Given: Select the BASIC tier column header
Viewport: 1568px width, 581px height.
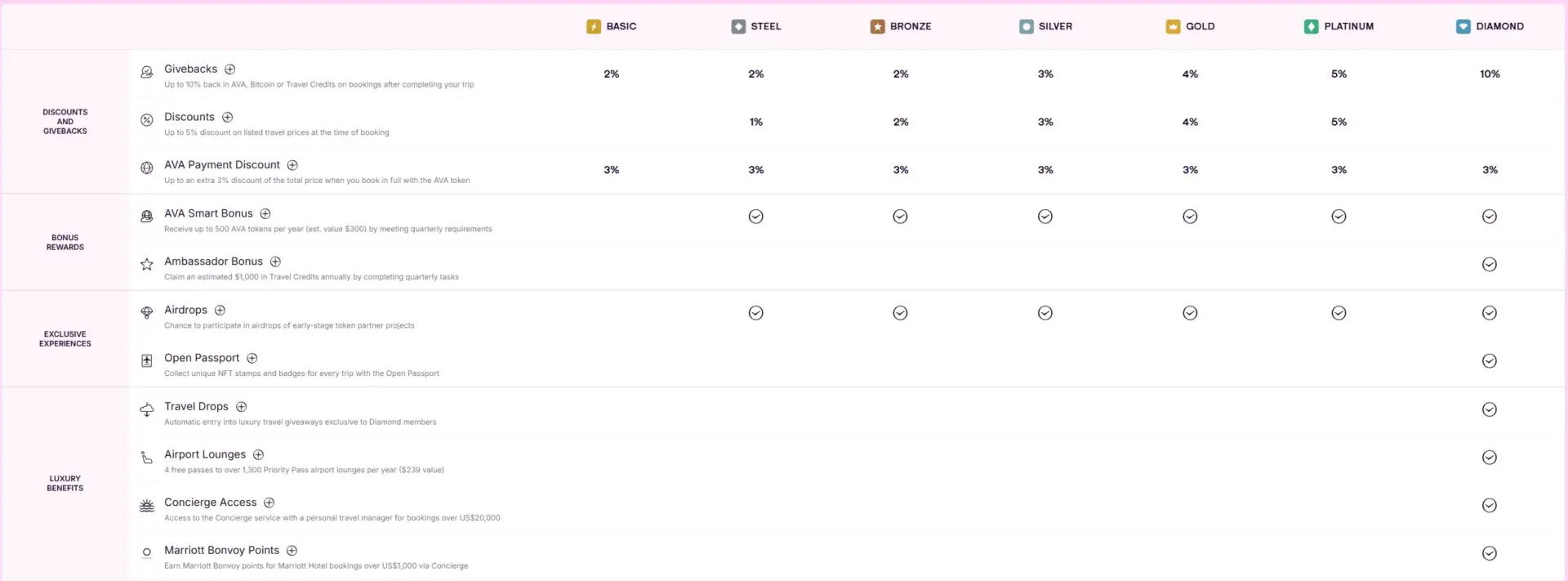Looking at the screenshot, I should (612, 27).
